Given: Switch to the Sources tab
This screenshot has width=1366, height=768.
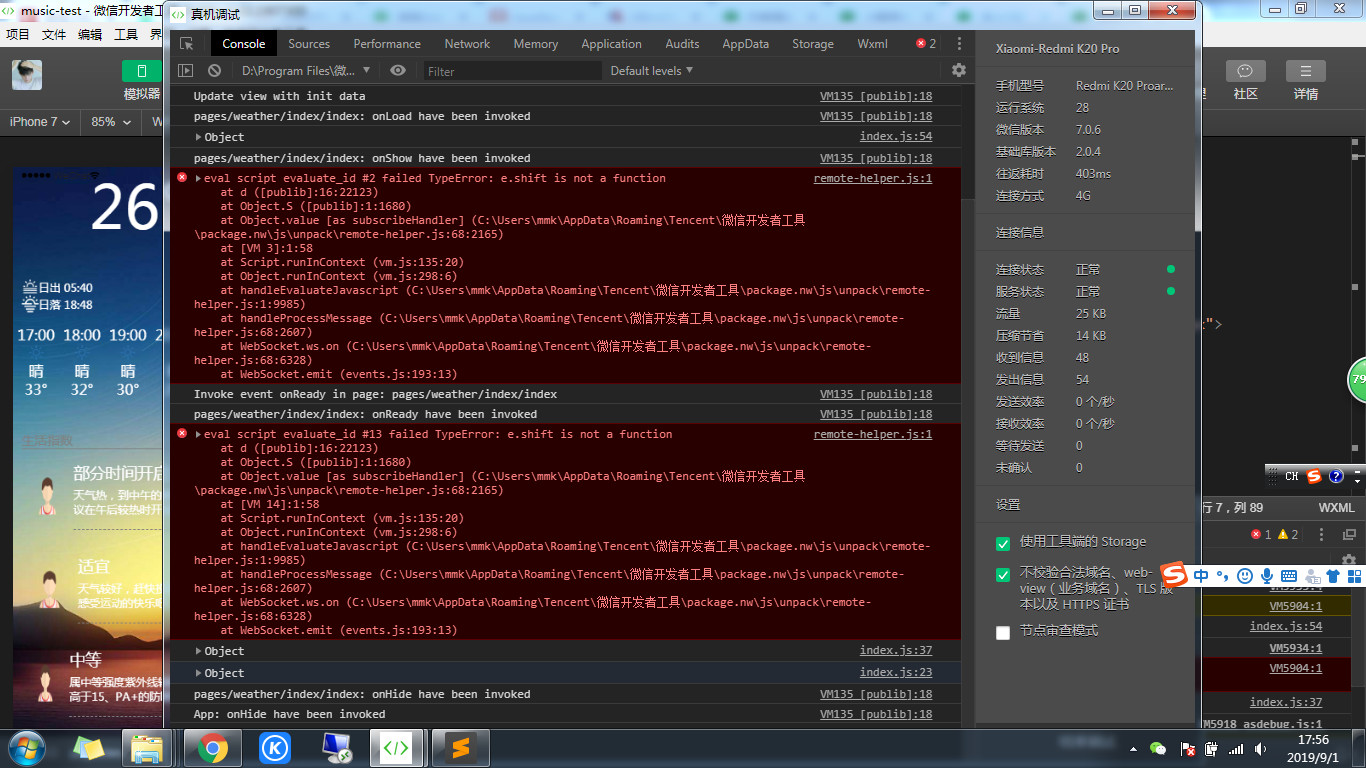Looking at the screenshot, I should (309, 44).
